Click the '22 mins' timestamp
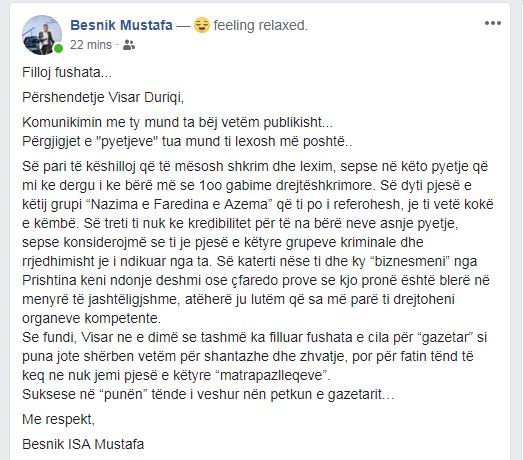The width and height of the screenshot is (523, 460). point(91,45)
